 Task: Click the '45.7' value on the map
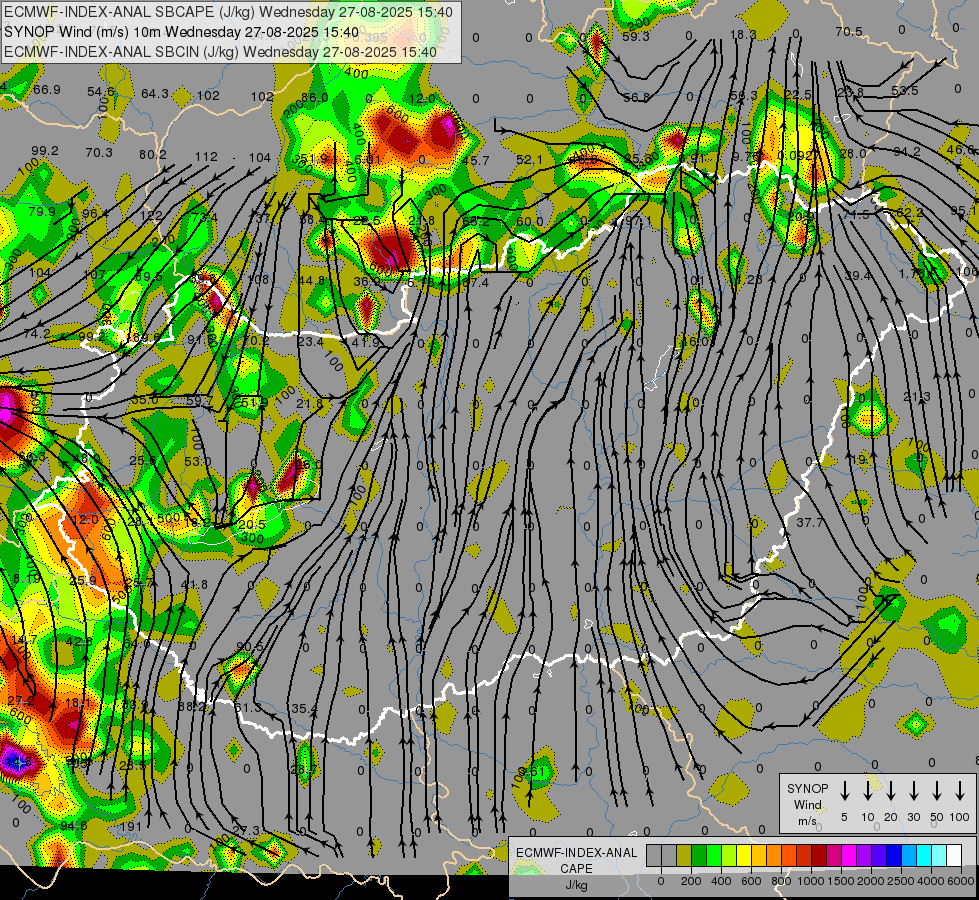pos(476,161)
